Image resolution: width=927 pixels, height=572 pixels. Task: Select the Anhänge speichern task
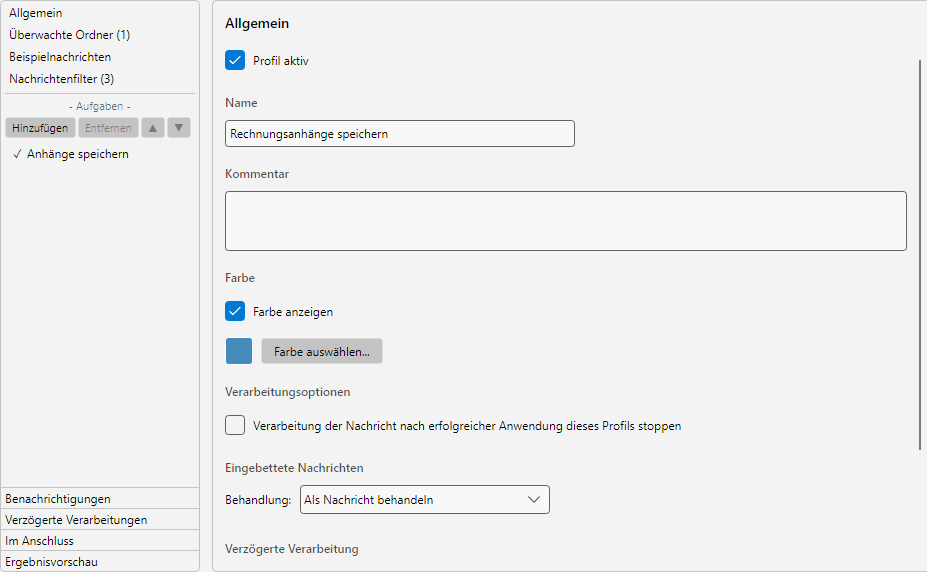77,154
